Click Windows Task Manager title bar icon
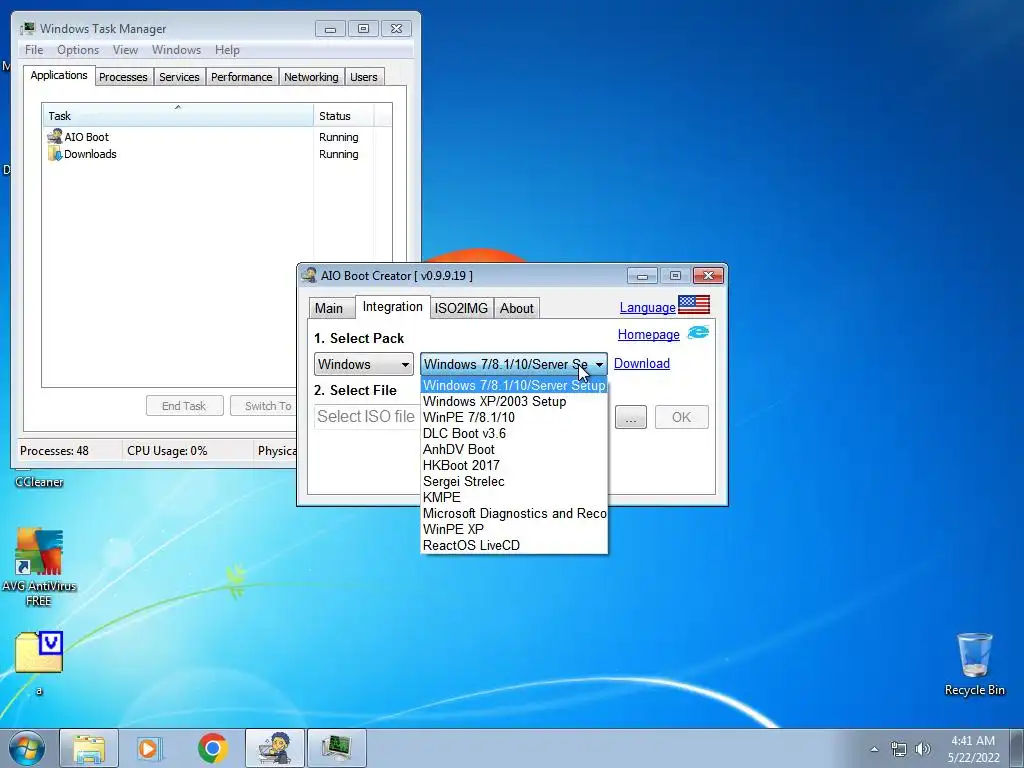Viewport: 1024px width, 768px height. pos(28,28)
